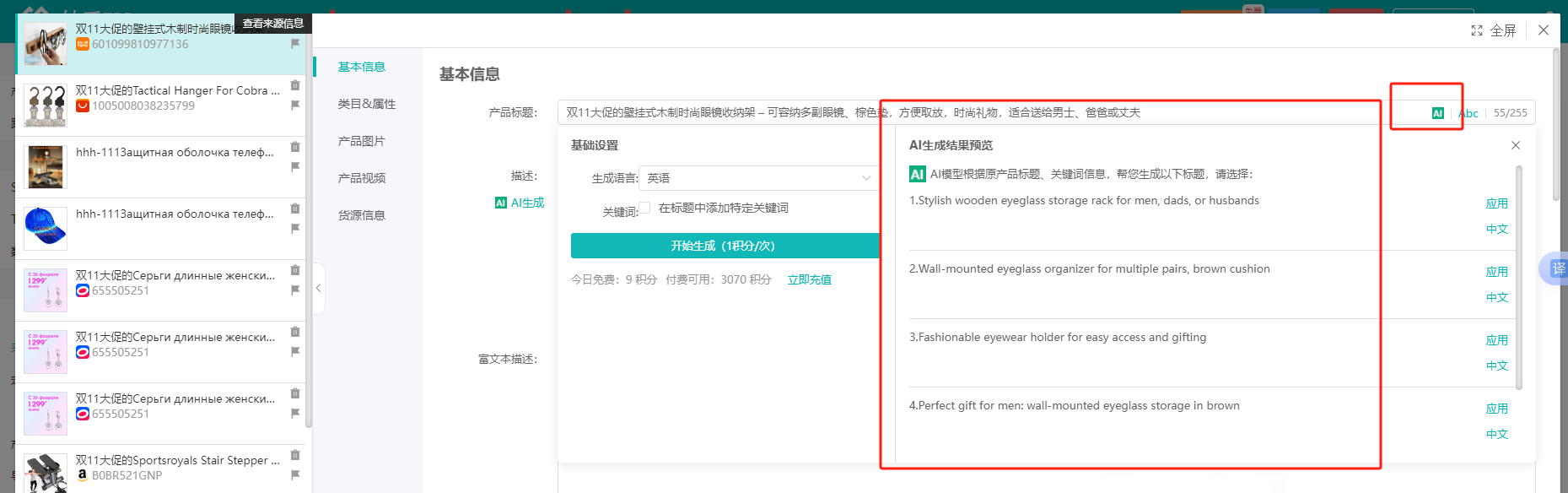Image resolution: width=1568 pixels, height=493 pixels.
Task: Open the 生成语言 language dropdown
Action: [758, 178]
